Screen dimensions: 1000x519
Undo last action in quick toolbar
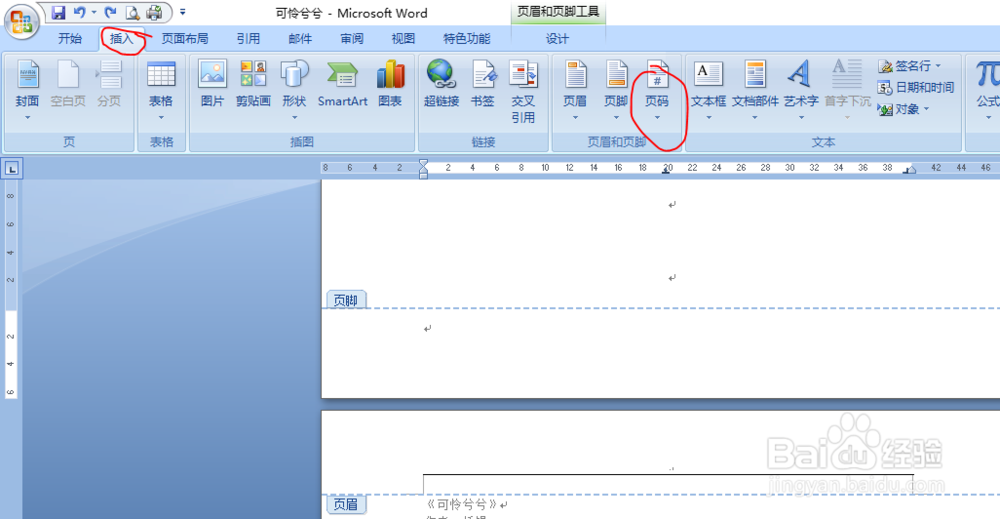80,12
